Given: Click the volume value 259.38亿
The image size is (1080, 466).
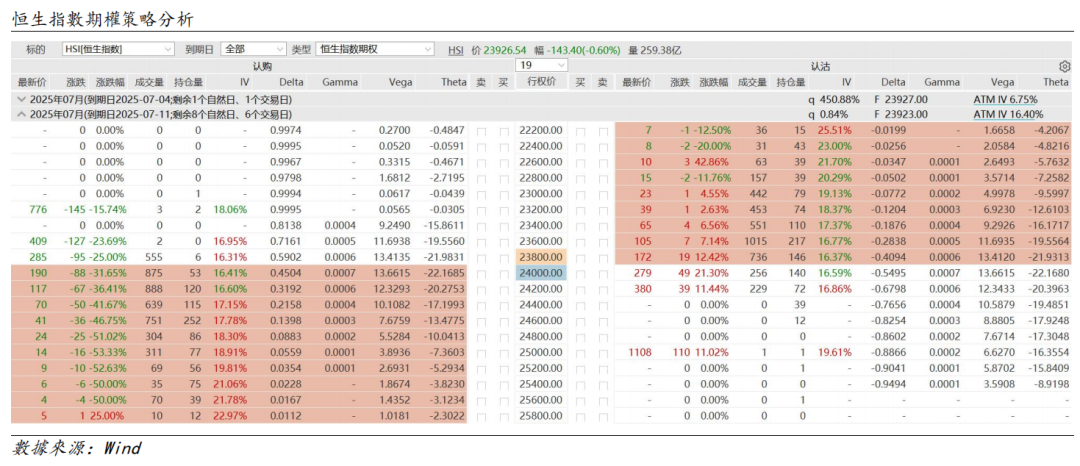Looking at the screenshot, I should pyautogui.click(x=661, y=50).
